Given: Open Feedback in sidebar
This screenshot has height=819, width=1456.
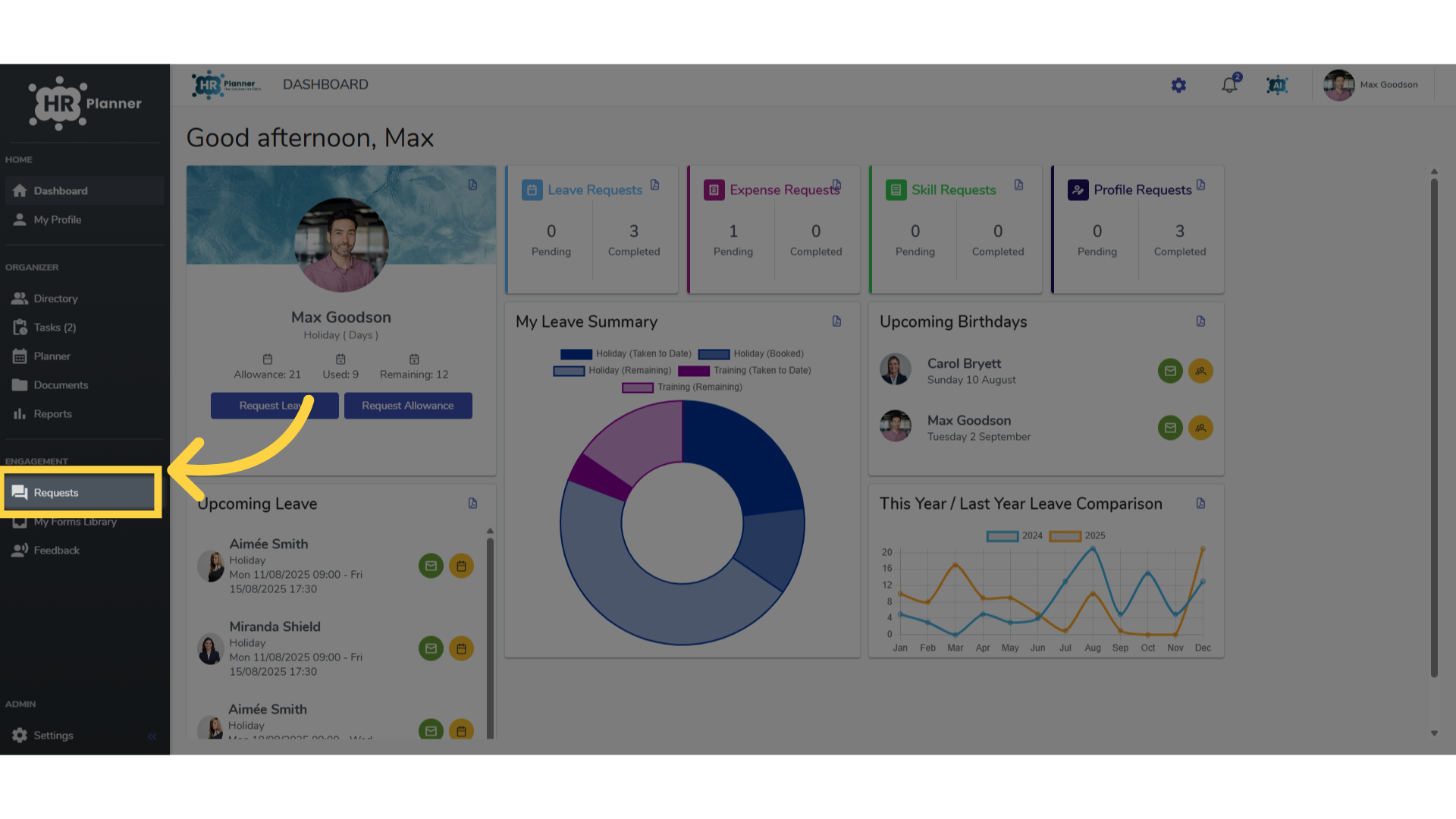Looking at the screenshot, I should [x=84, y=551].
